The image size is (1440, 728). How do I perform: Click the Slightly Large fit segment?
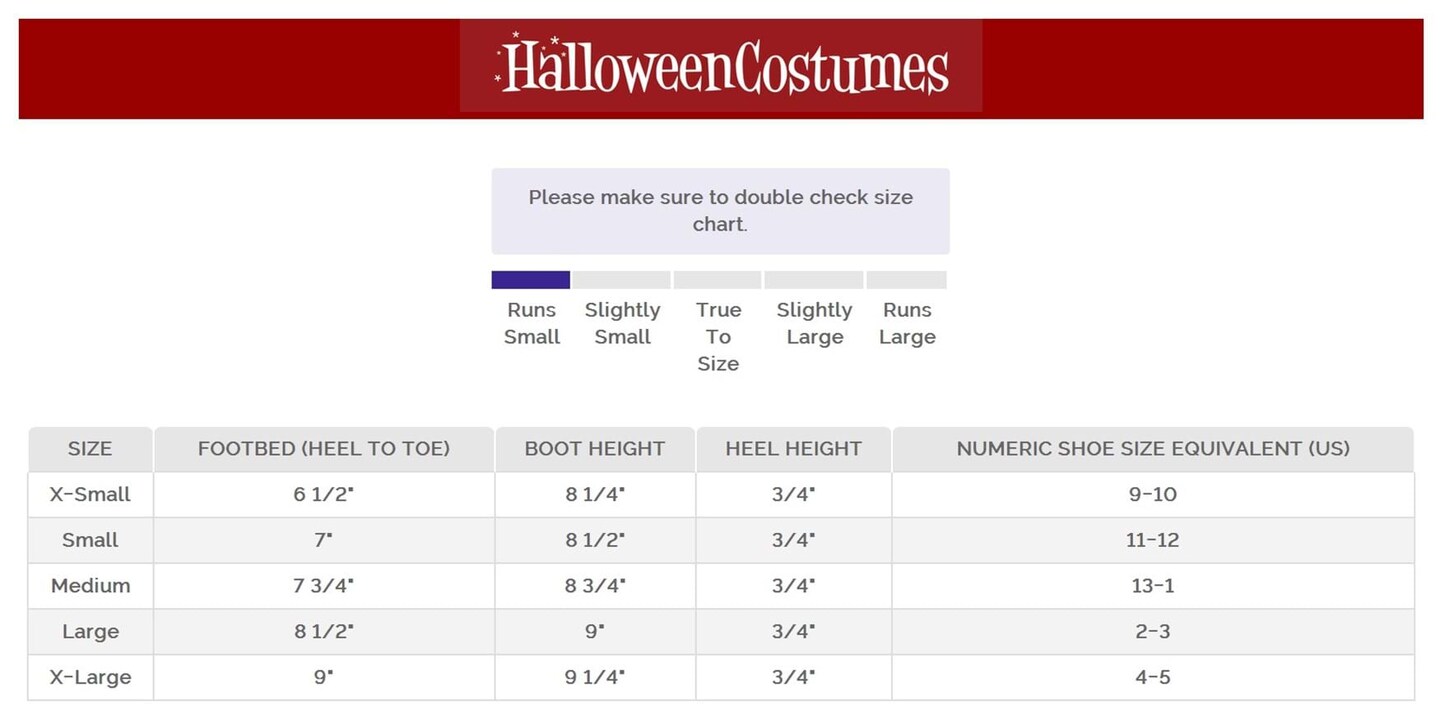point(814,280)
